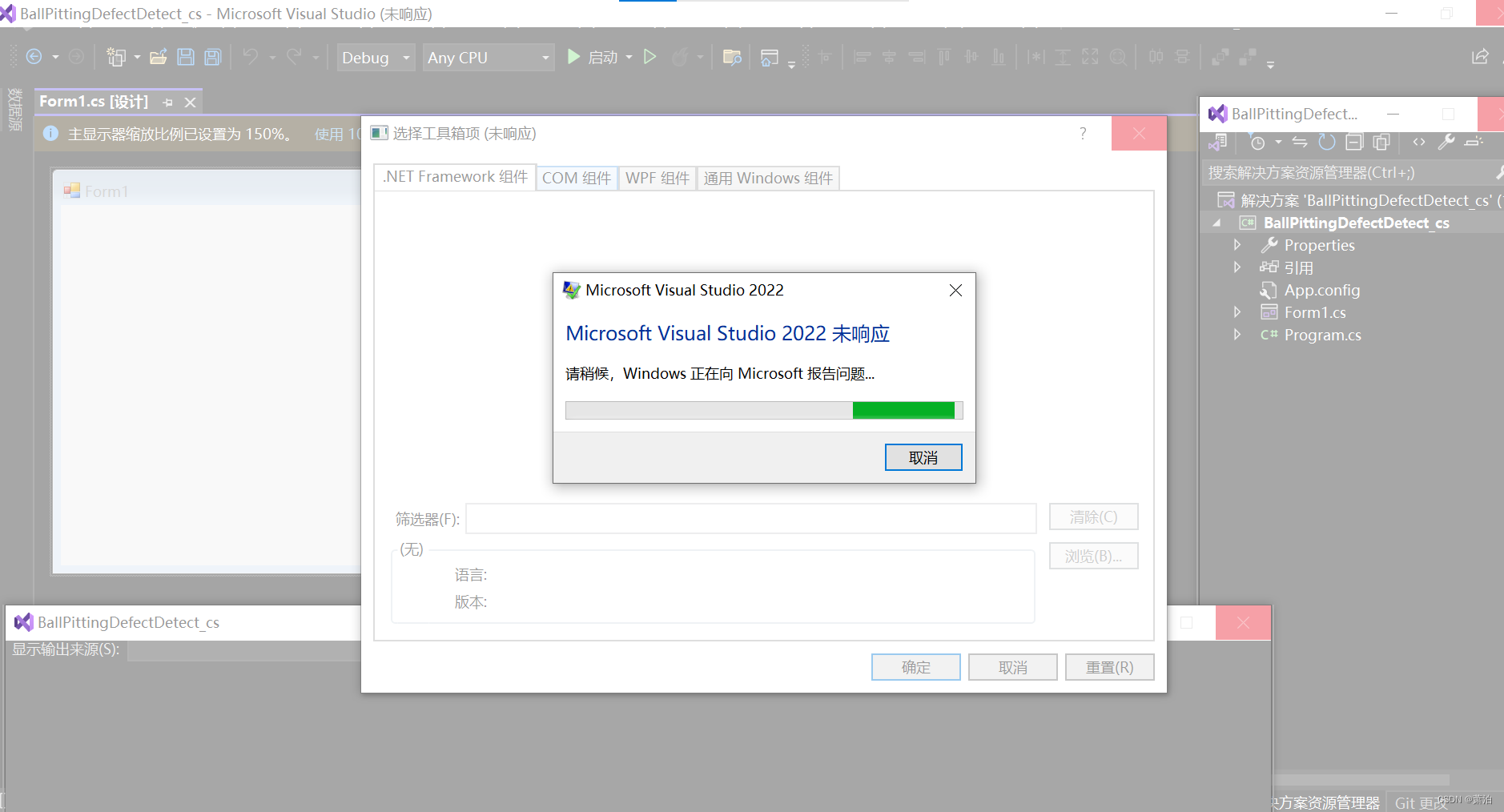
Task: Click the Save All double-disk icon
Action: [x=212, y=57]
